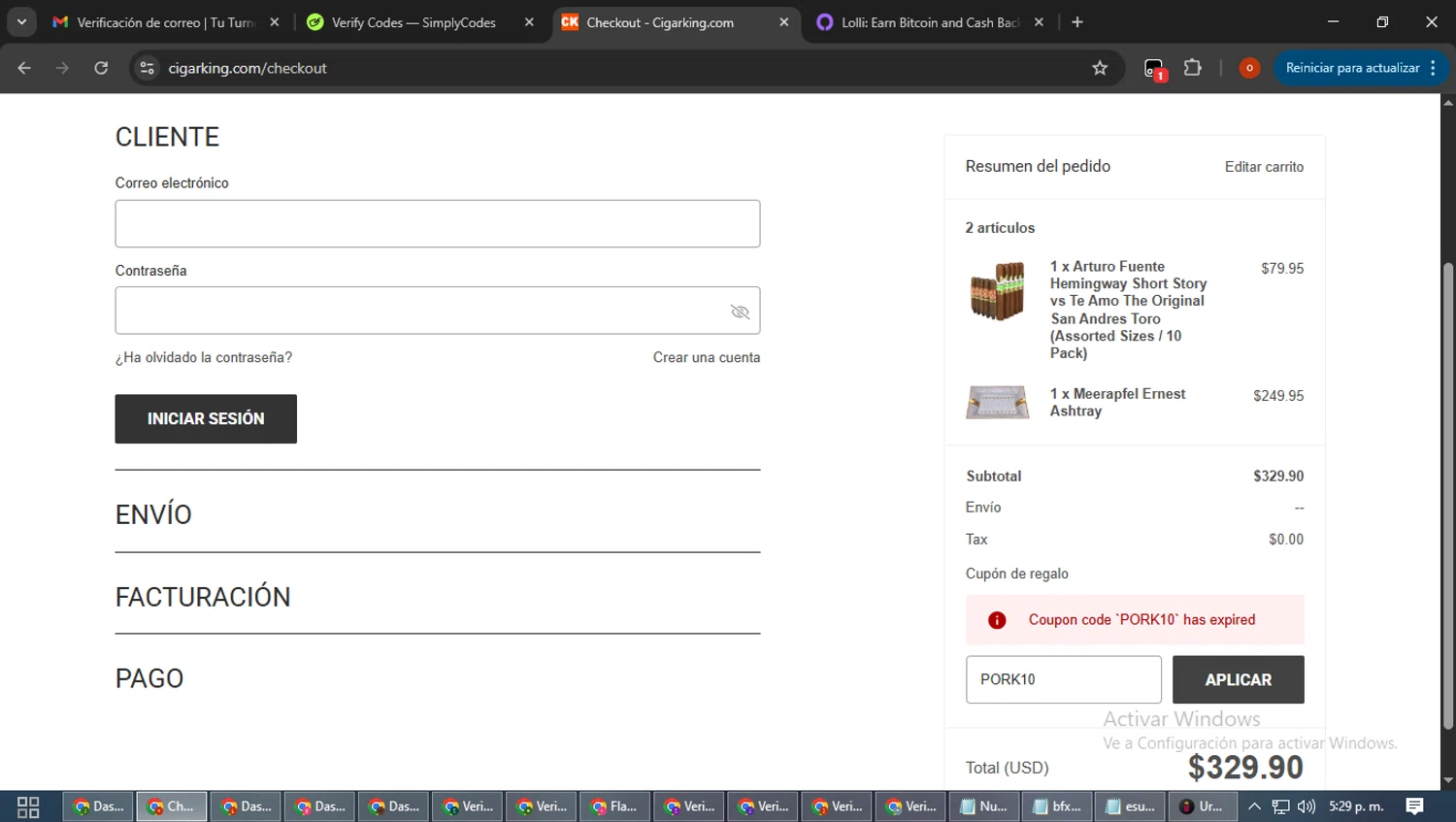Click Editar carrito link
Viewport: 1456px width, 822px height.
pos(1264,167)
